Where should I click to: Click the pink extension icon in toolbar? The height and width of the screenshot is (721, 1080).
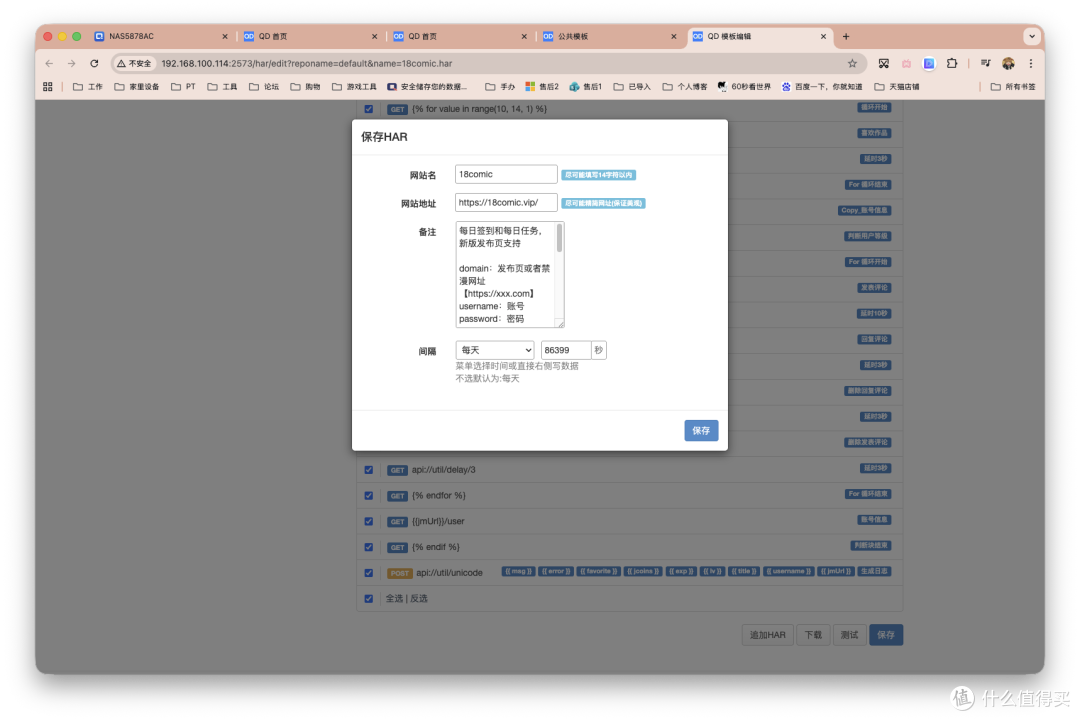pos(906,63)
